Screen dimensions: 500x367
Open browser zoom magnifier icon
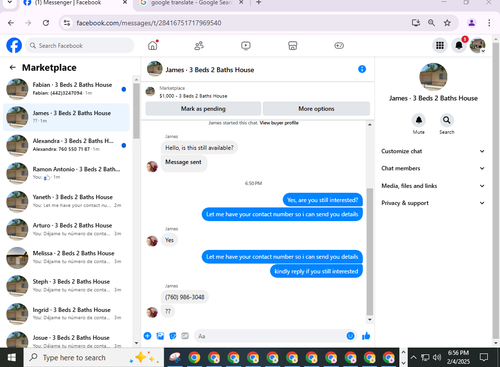point(431,23)
